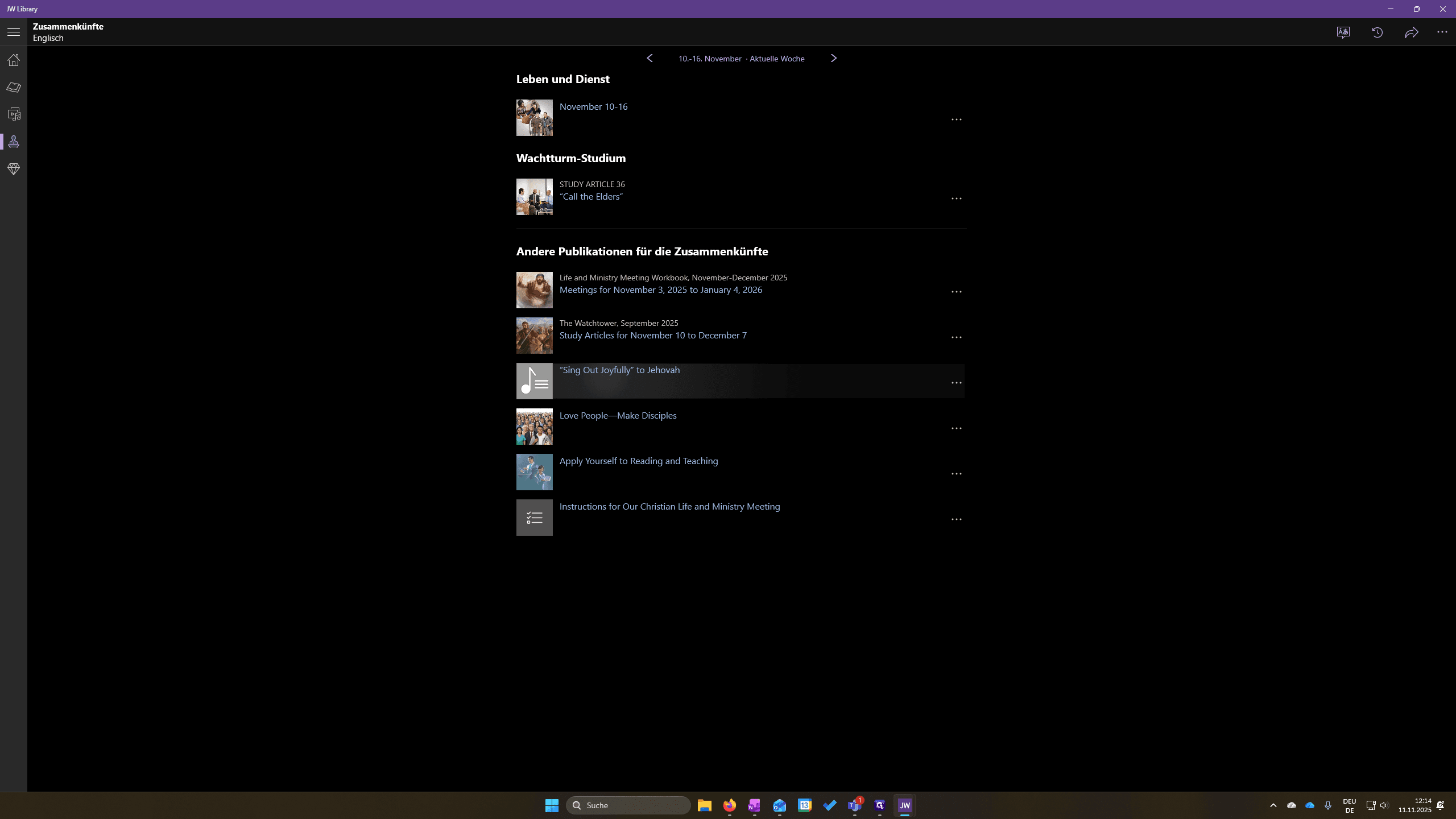Click the share arrow icon
This screenshot has width=1456, height=819.
coord(1412,32)
